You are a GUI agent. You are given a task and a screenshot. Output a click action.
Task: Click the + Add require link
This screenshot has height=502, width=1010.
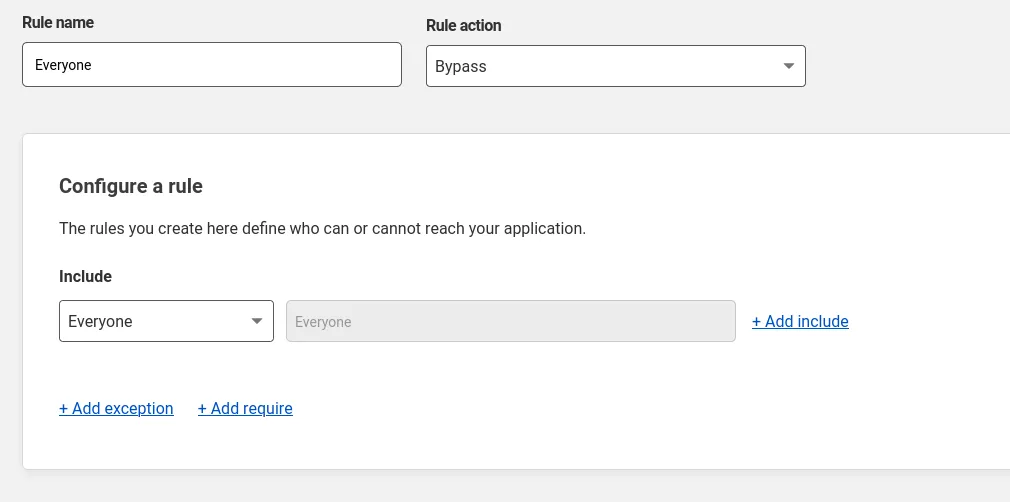tap(245, 408)
